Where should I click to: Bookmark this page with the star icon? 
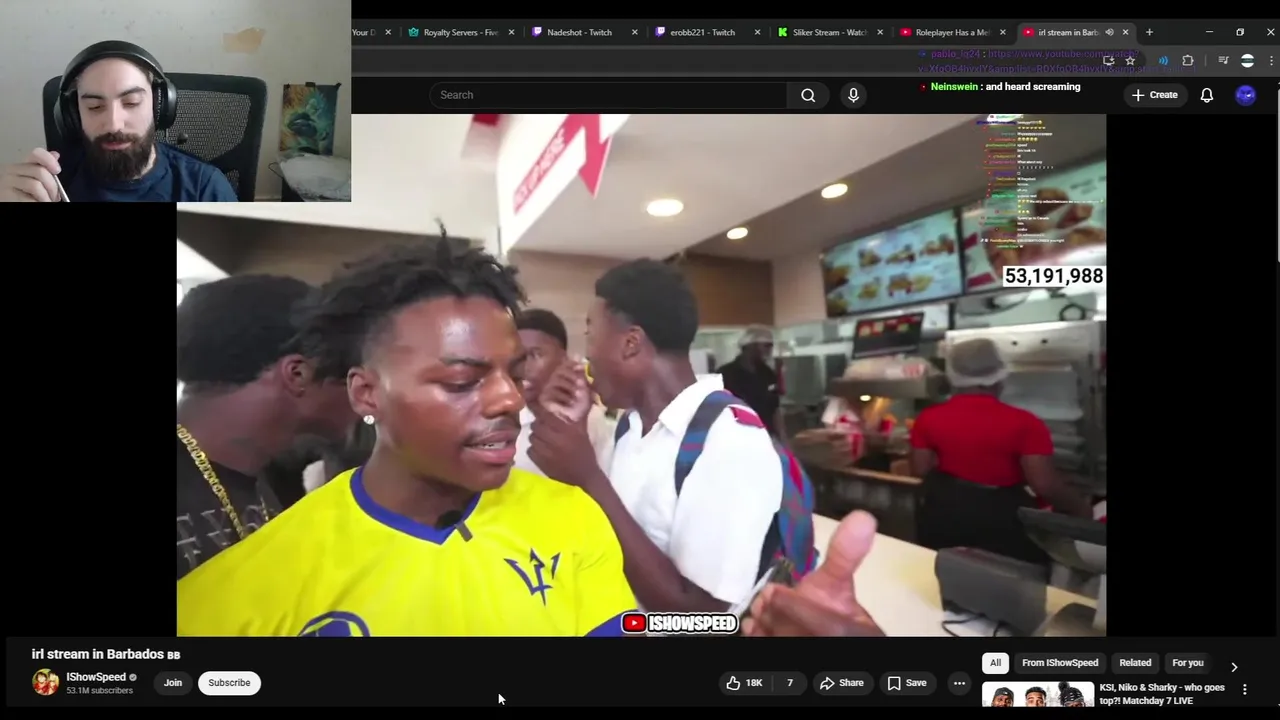tap(1130, 61)
